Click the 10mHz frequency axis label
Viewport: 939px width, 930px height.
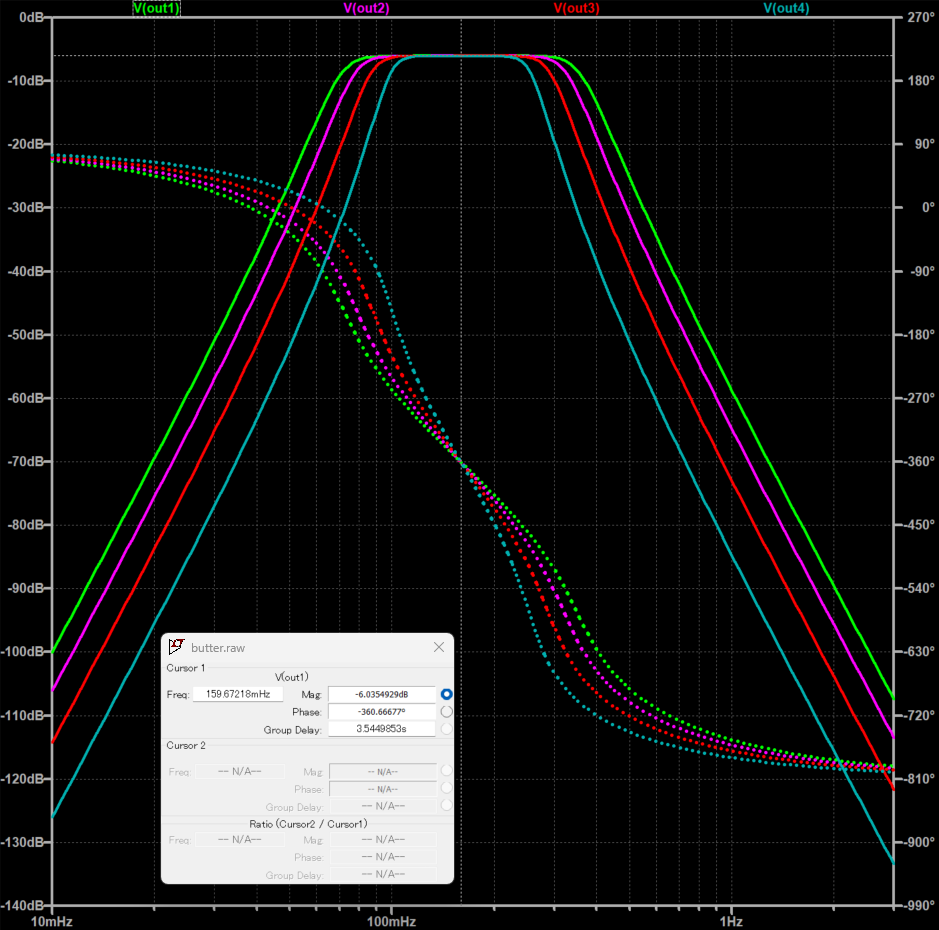pyautogui.click(x=52, y=922)
